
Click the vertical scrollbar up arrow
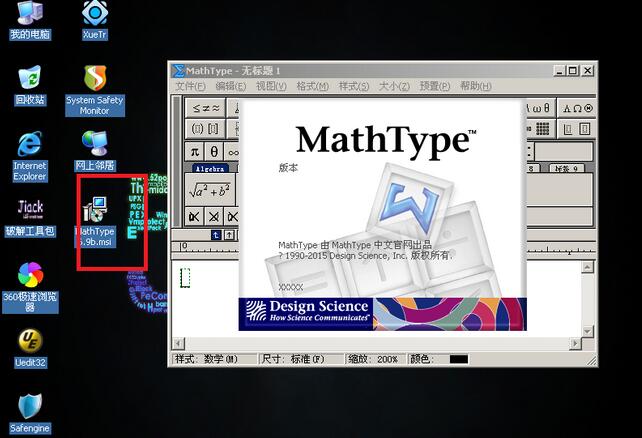coord(588,267)
